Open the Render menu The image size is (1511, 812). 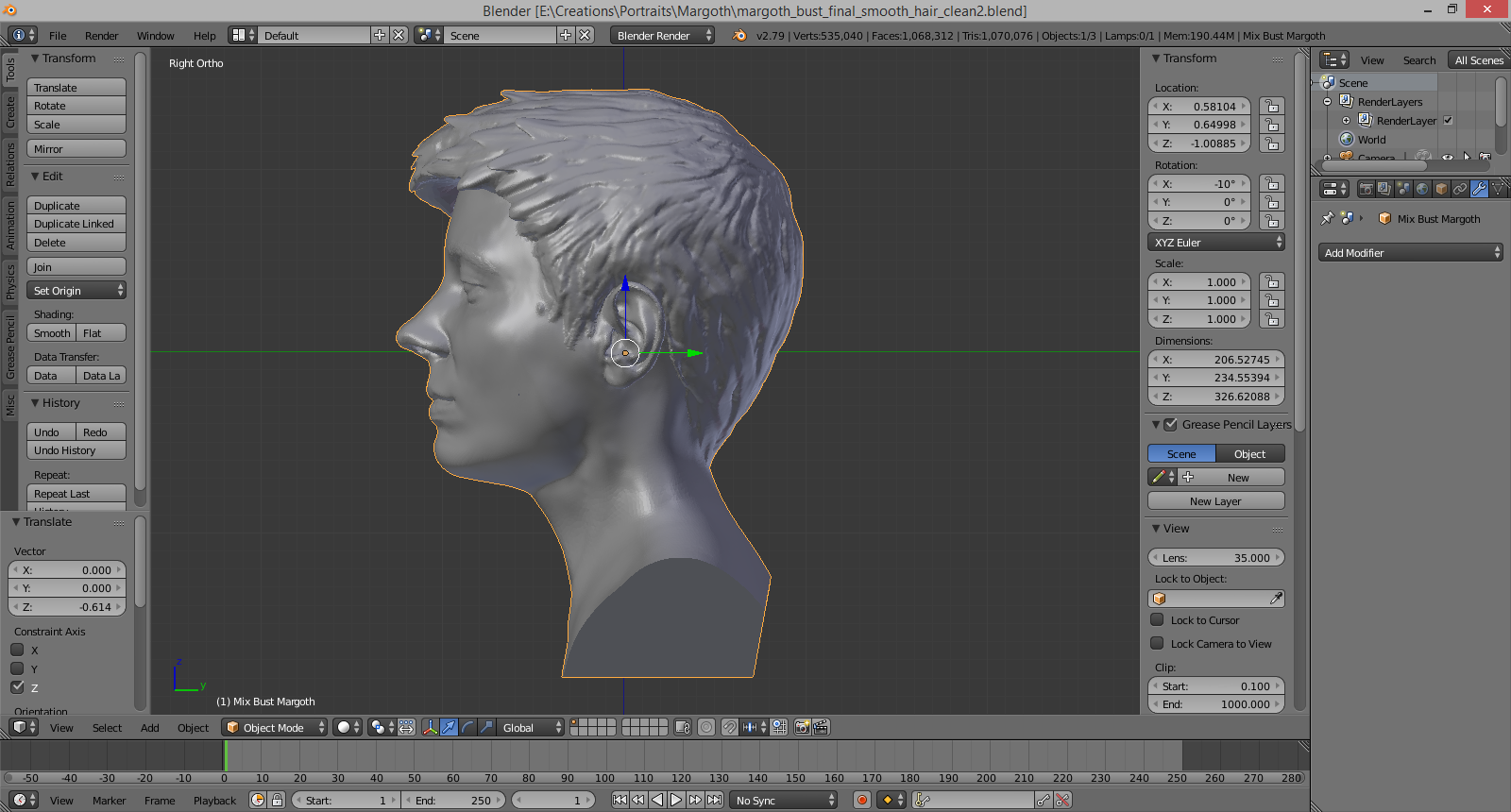101,35
